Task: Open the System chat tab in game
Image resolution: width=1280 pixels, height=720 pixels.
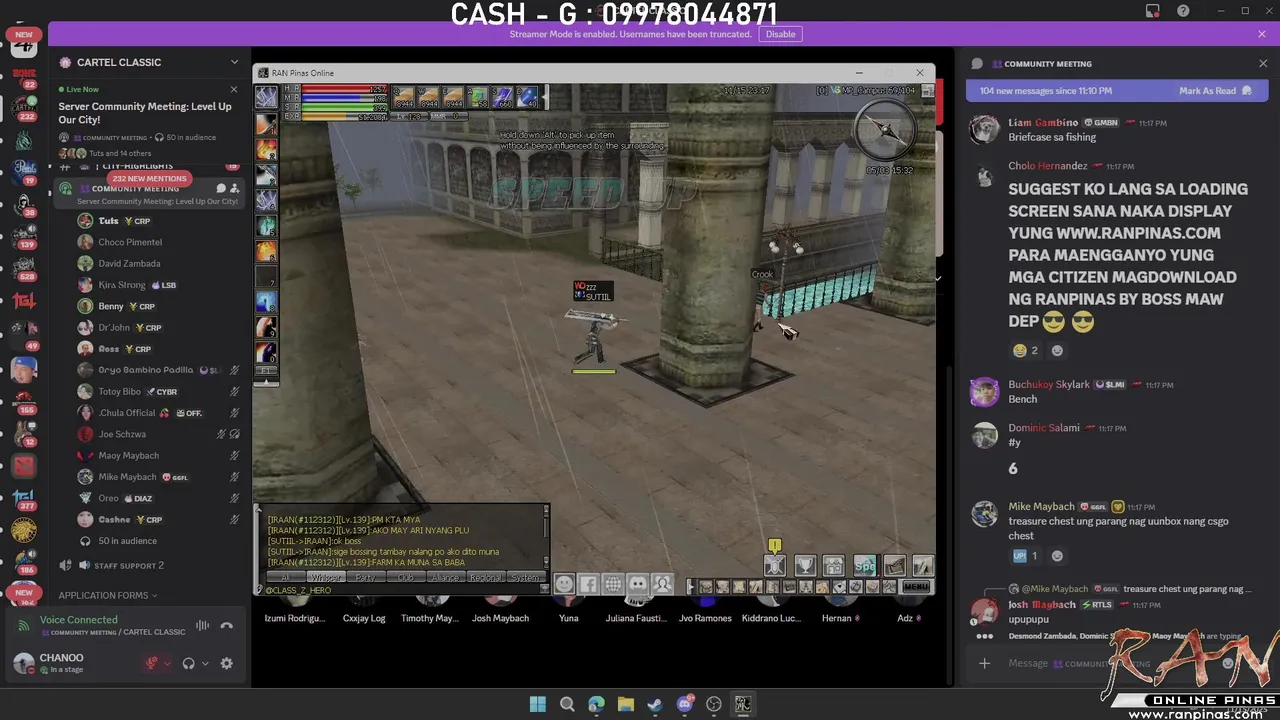Action: (525, 578)
